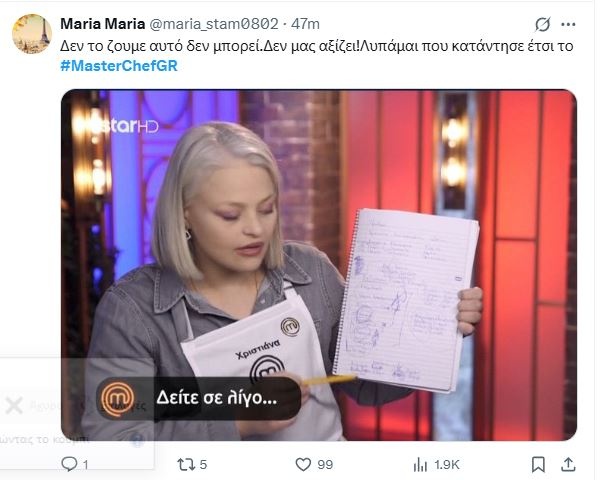Image resolution: width=609 pixels, height=480 pixels.
Task: Open the MasterChef screenshot image
Action: pos(319,265)
